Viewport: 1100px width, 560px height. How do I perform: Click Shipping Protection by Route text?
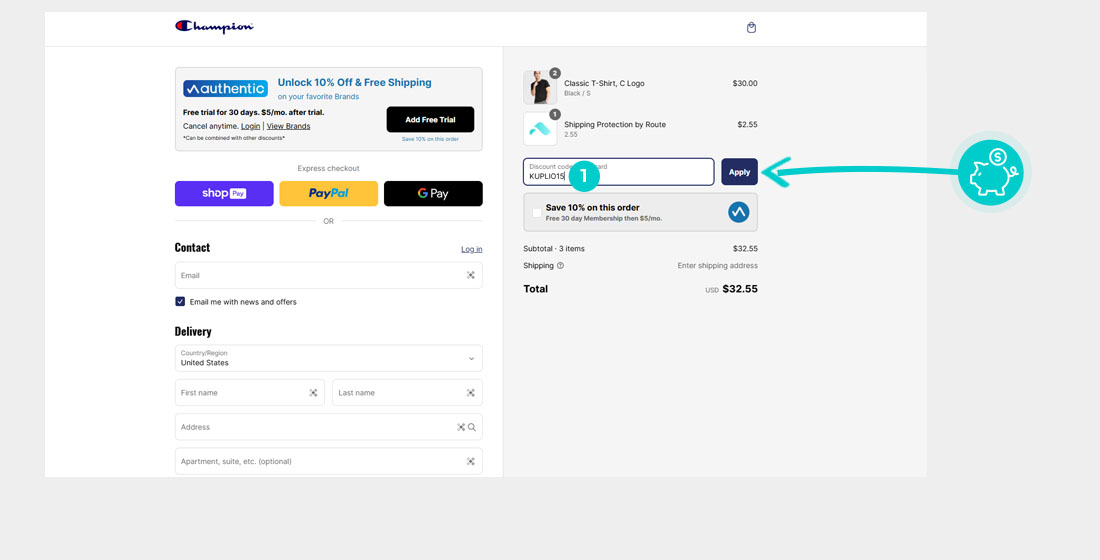(615, 124)
